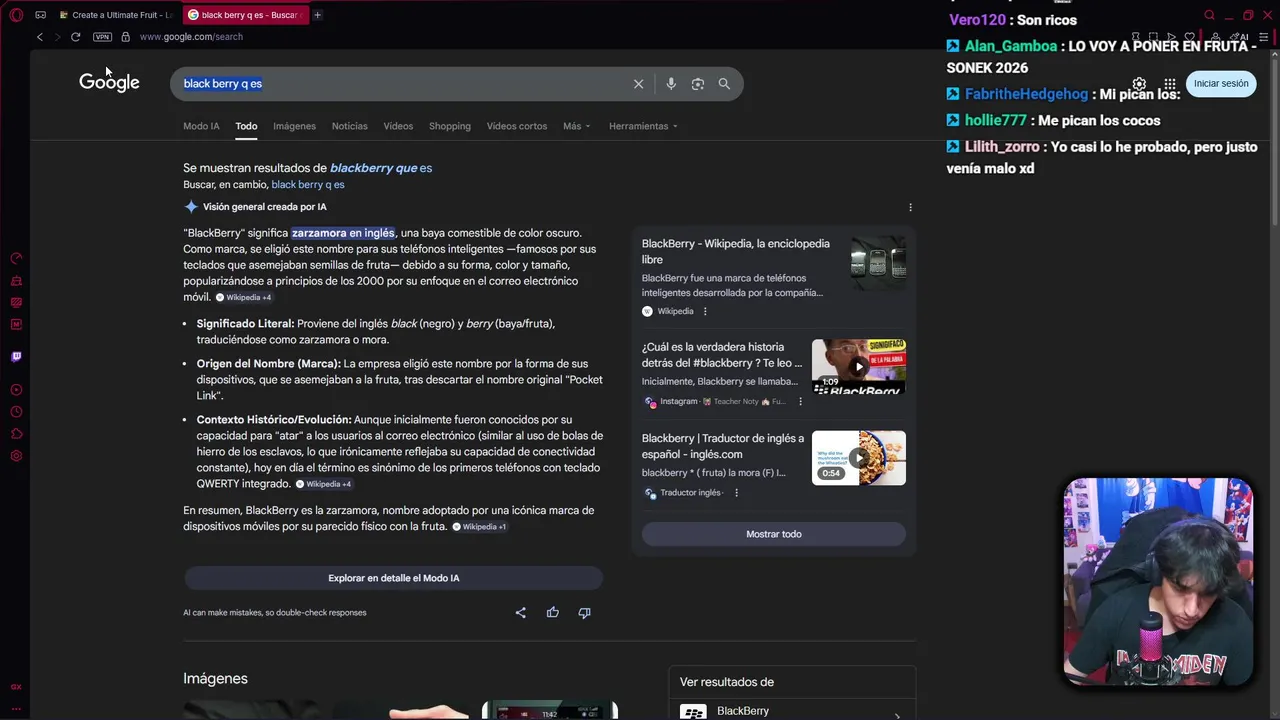The image size is (1280, 720).
Task: Click suggested query blackberry que es
Action: (381, 168)
